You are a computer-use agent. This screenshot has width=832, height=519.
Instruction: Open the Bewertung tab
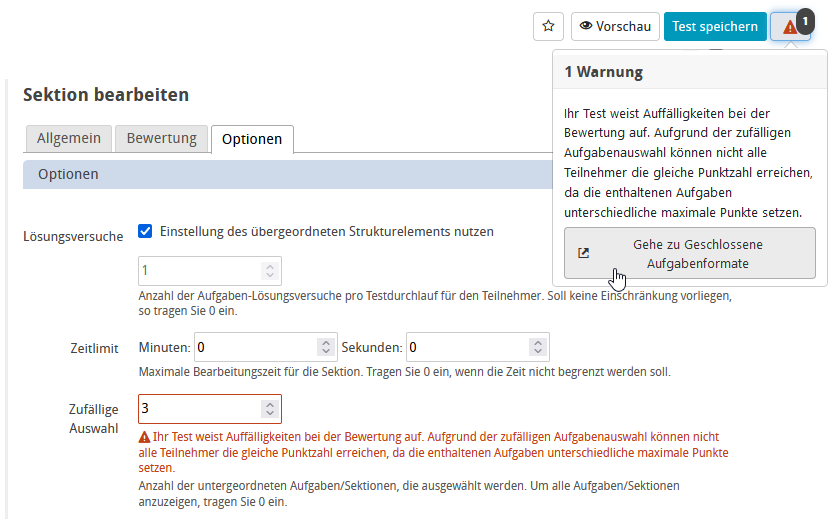pyautogui.click(x=161, y=138)
